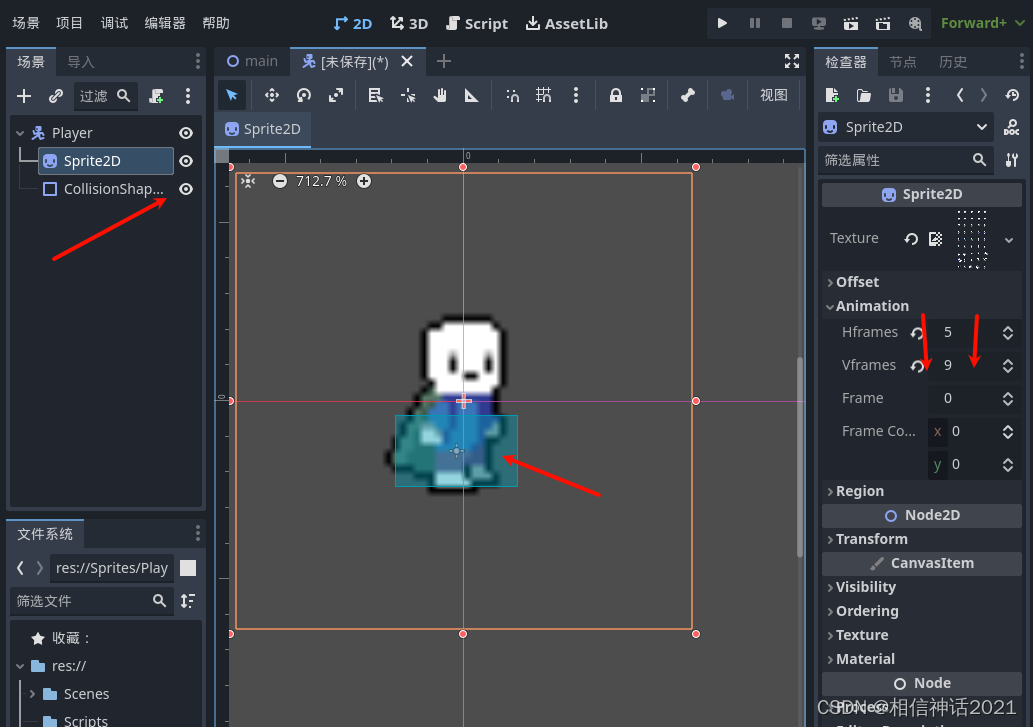Toggle visibility of Sprite2D node
1033x727 pixels.
pyautogui.click(x=186, y=161)
